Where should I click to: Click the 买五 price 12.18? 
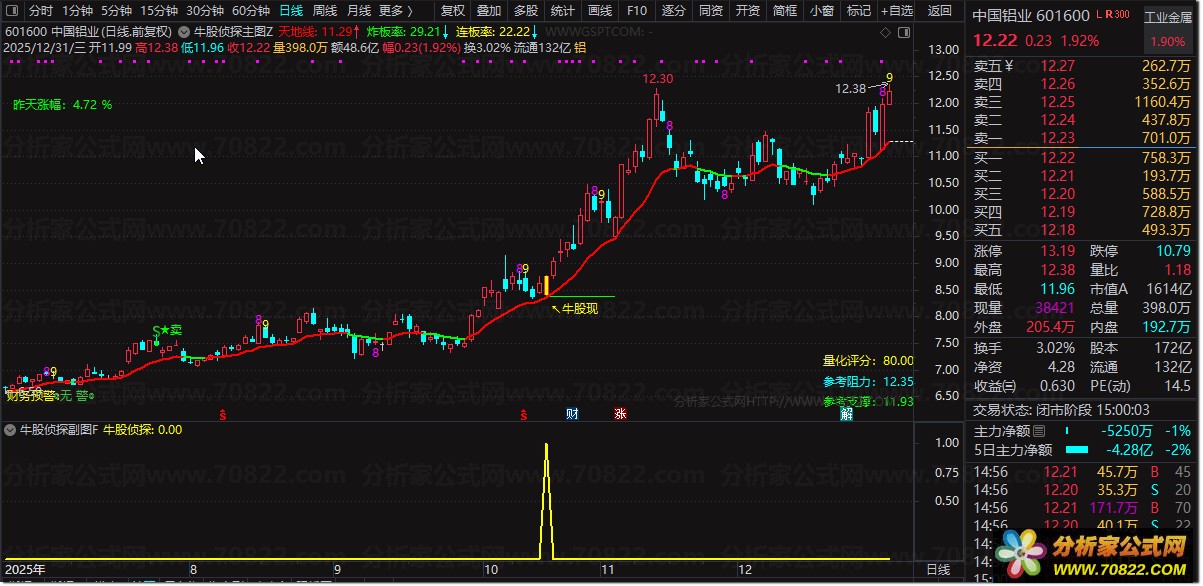coord(1058,231)
